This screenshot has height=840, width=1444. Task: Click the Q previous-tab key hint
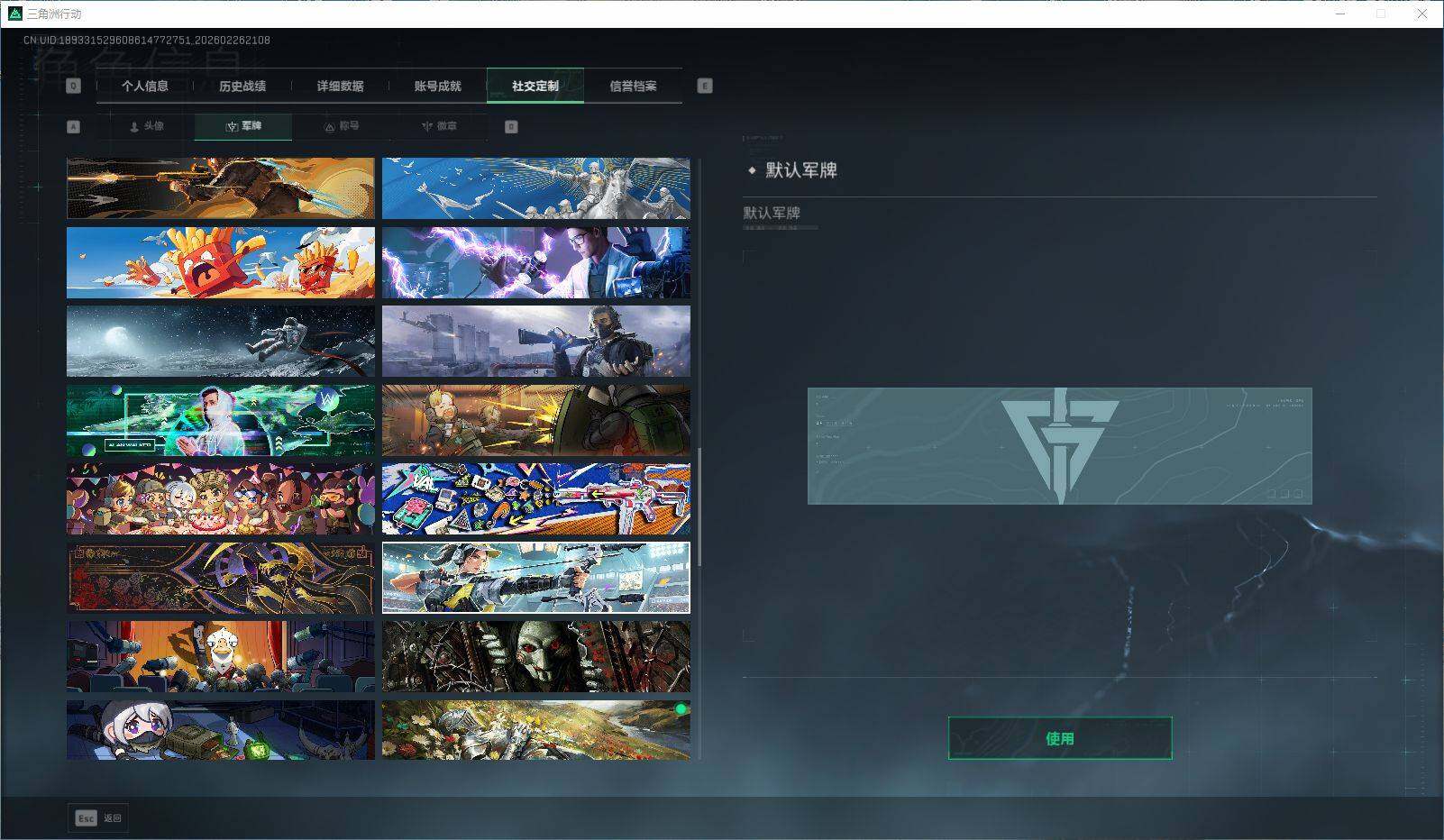(73, 86)
